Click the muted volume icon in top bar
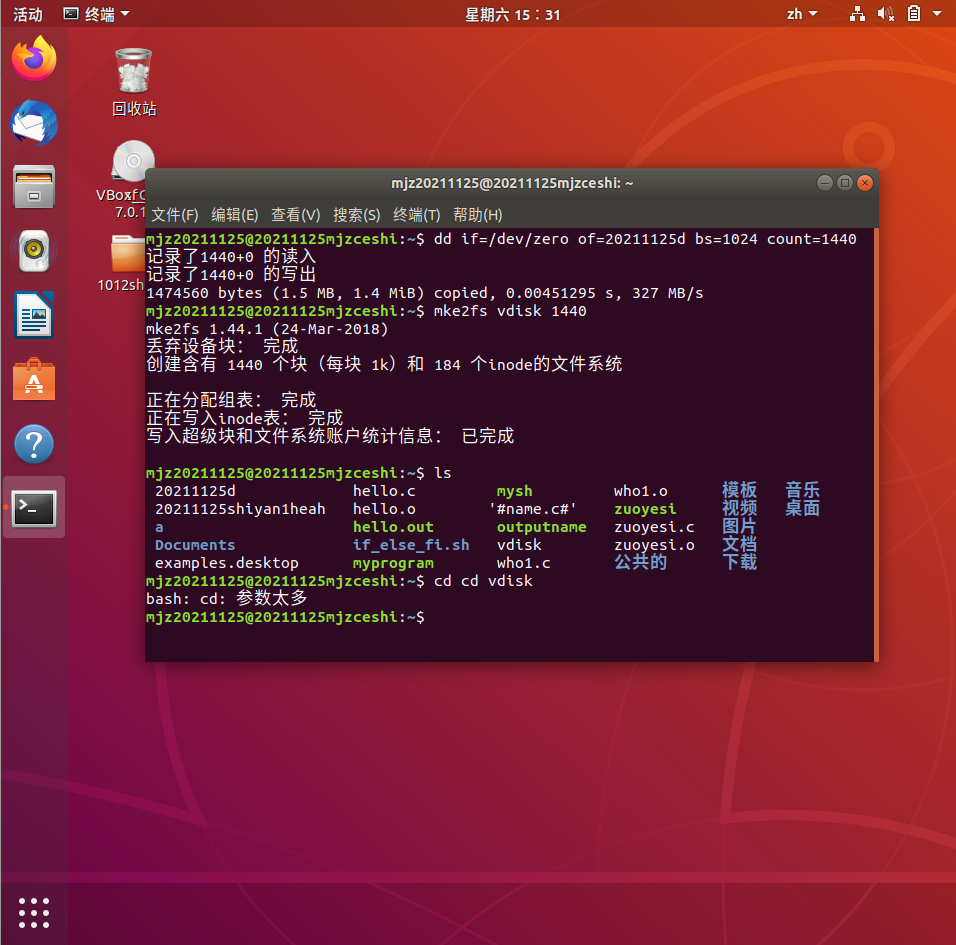Viewport: 956px width, 945px height. click(885, 14)
